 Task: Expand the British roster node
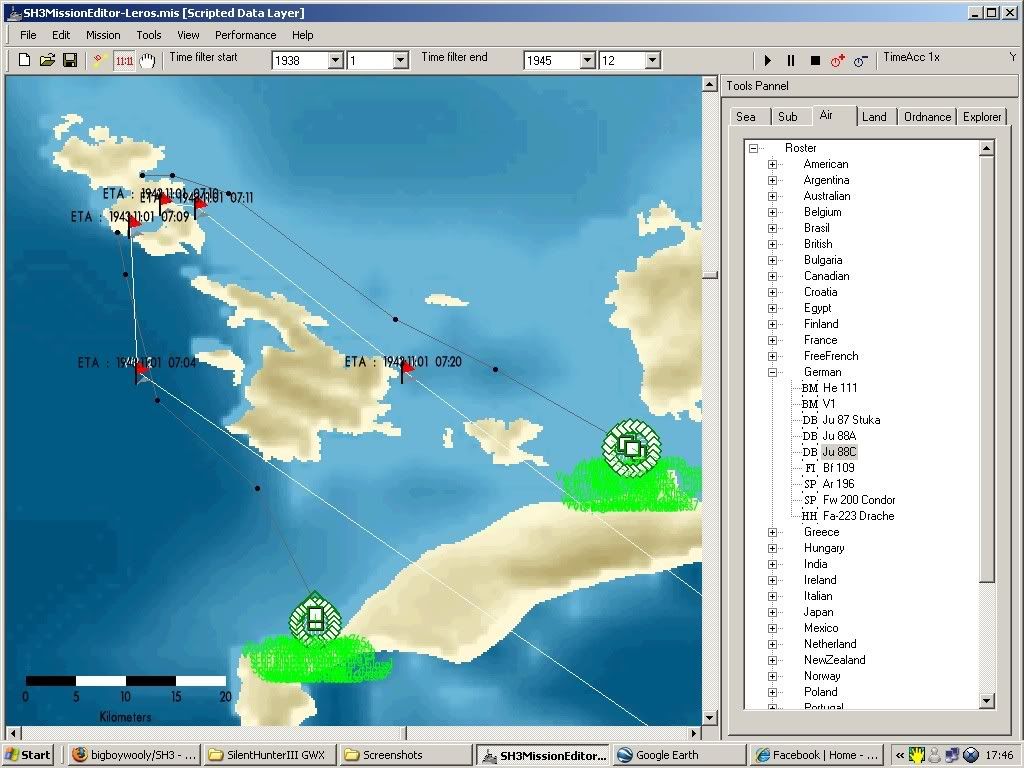pyautogui.click(x=773, y=244)
